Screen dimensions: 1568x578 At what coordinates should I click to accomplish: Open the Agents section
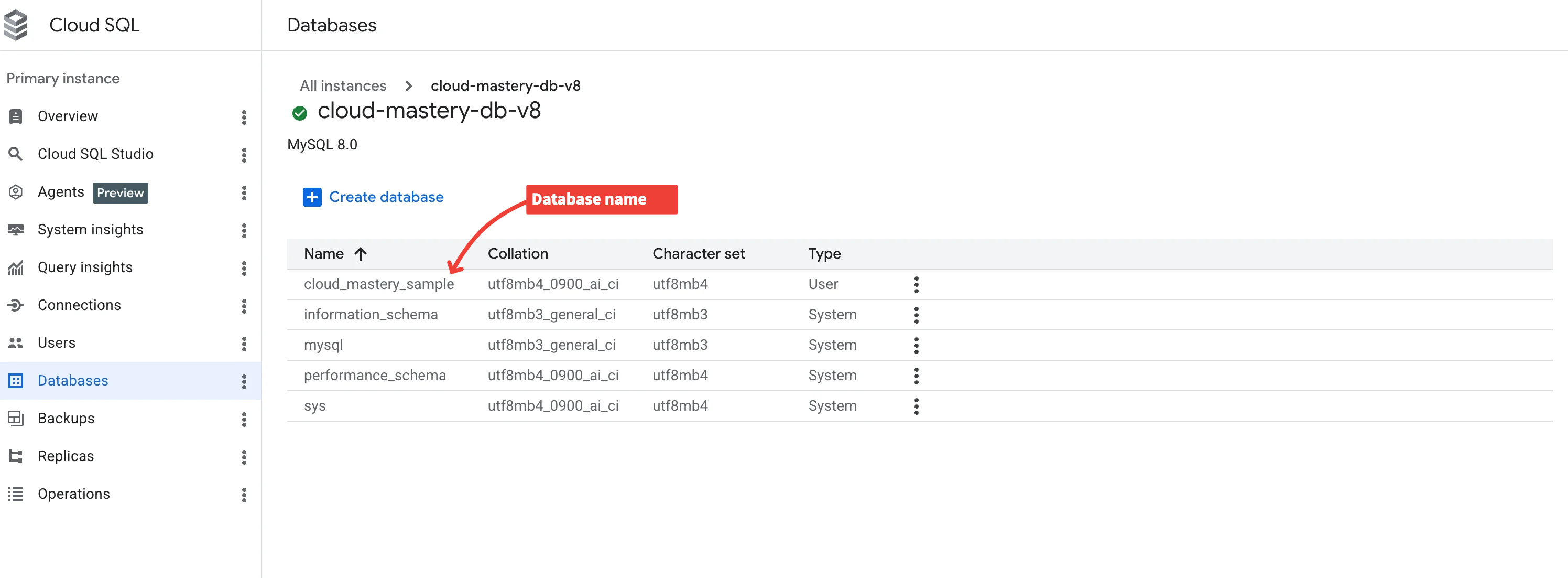(61, 192)
